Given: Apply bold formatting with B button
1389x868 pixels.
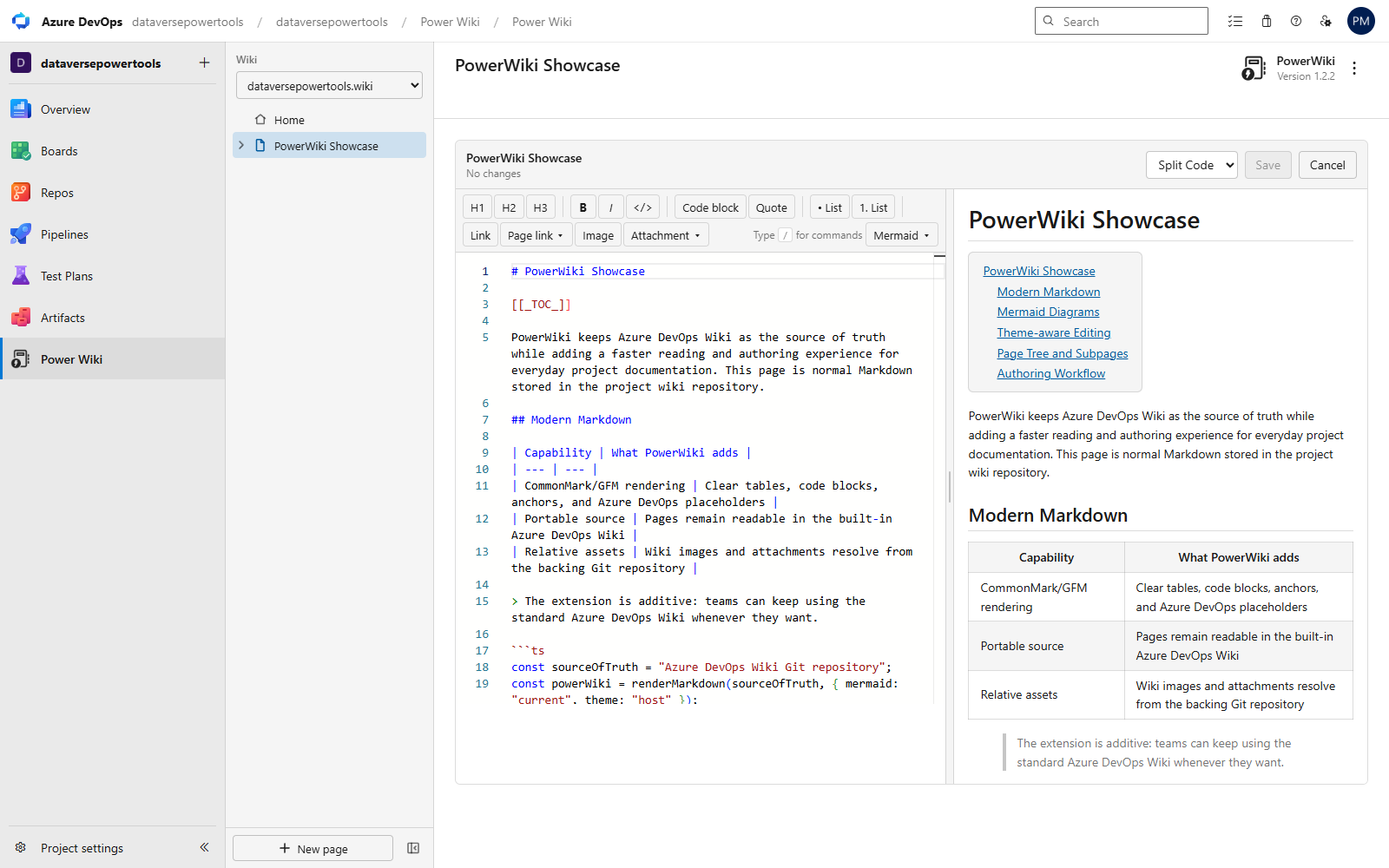Looking at the screenshot, I should tap(583, 207).
